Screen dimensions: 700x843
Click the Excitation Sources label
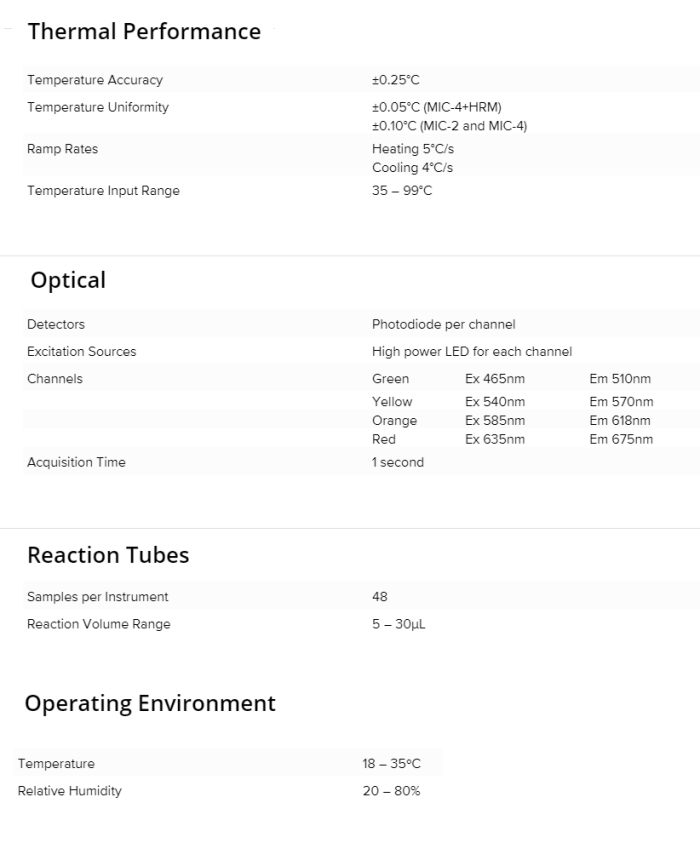[82, 351]
